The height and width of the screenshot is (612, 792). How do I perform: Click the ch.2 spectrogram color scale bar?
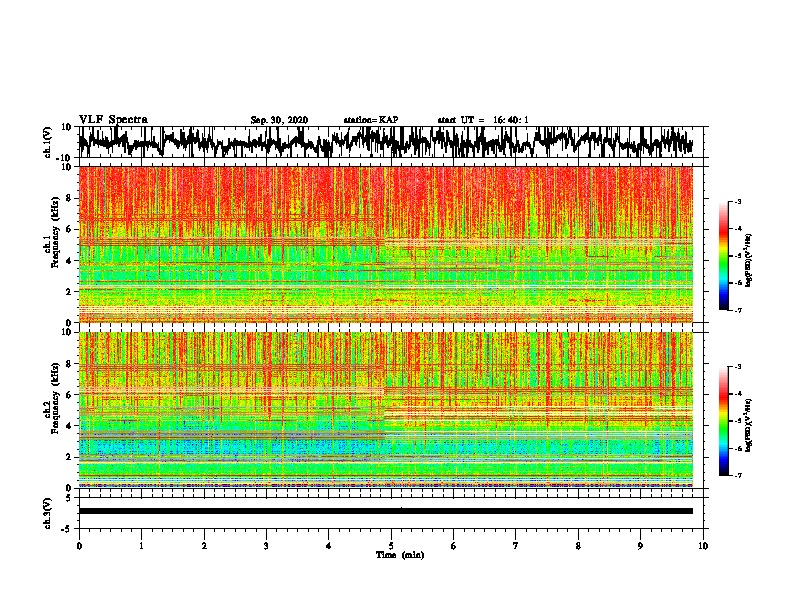pyautogui.click(x=723, y=421)
